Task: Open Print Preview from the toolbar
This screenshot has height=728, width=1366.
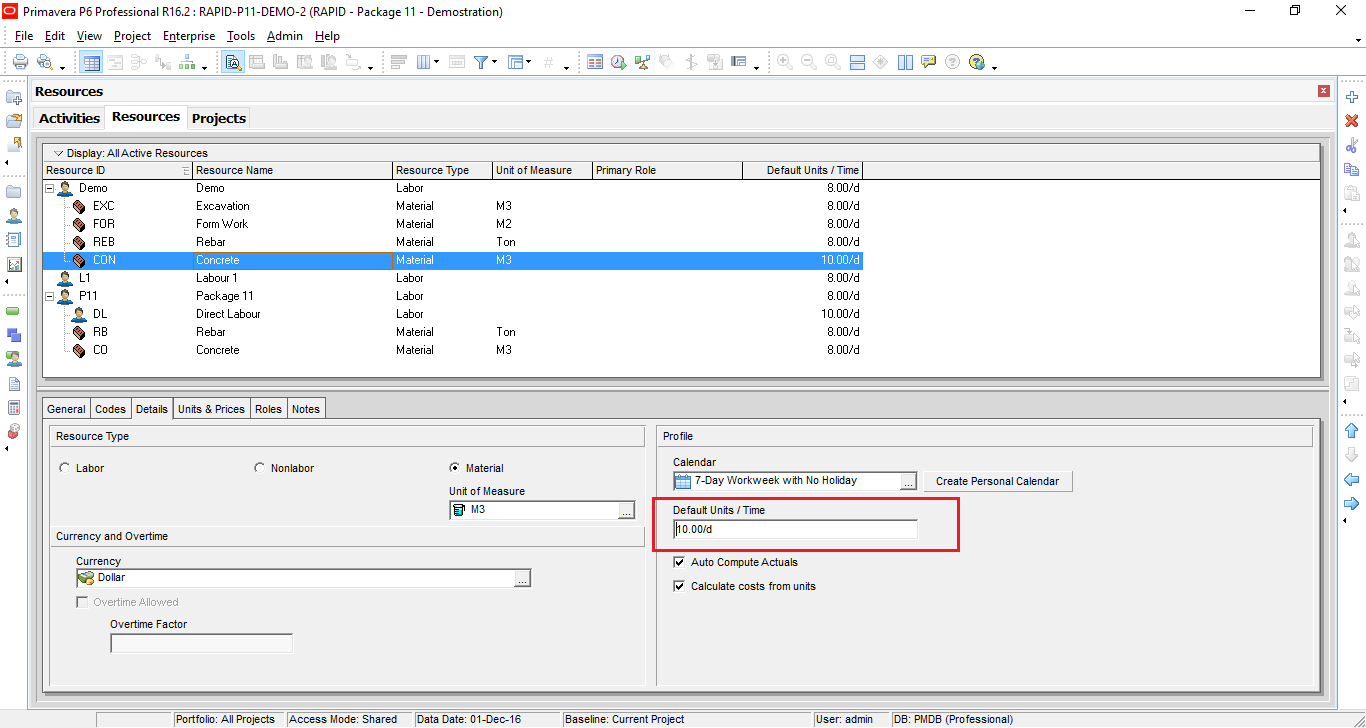Action: pos(46,61)
